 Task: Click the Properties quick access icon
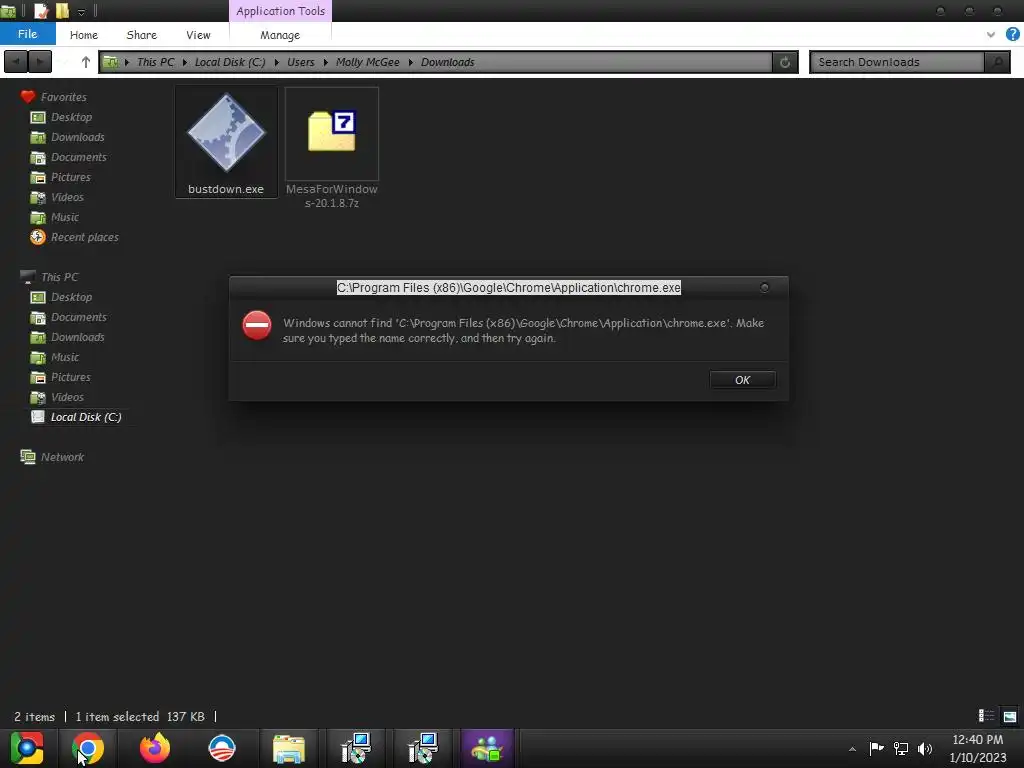(41, 11)
